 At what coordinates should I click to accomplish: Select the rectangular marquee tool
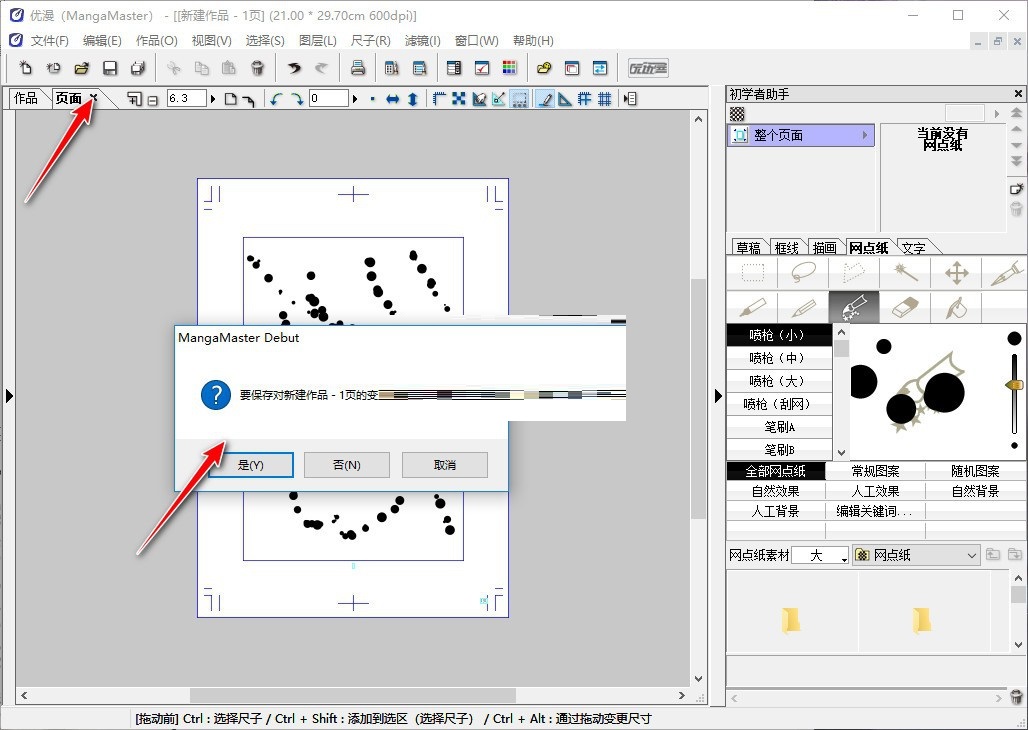[x=753, y=272]
